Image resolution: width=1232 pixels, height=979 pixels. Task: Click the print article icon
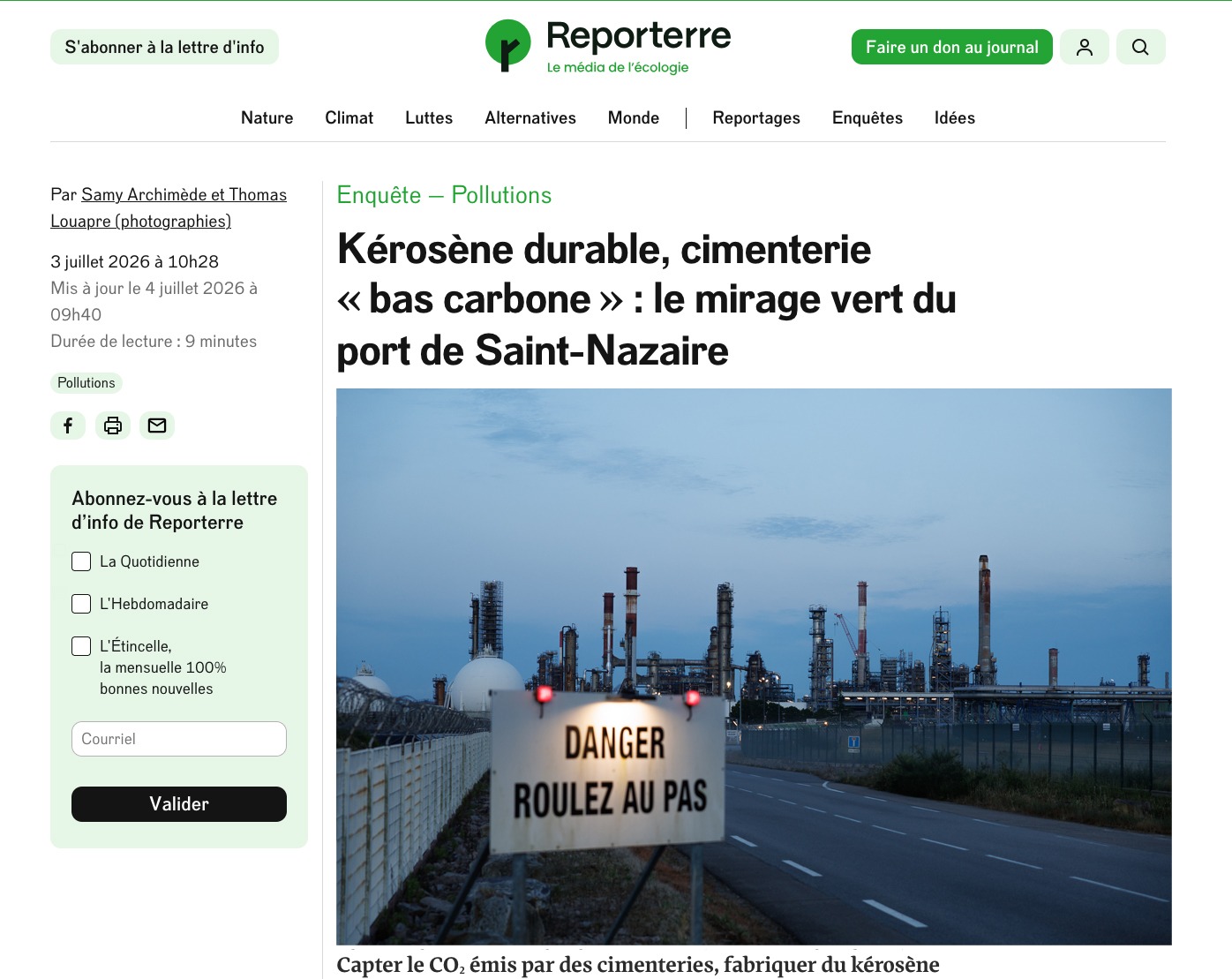click(x=113, y=425)
